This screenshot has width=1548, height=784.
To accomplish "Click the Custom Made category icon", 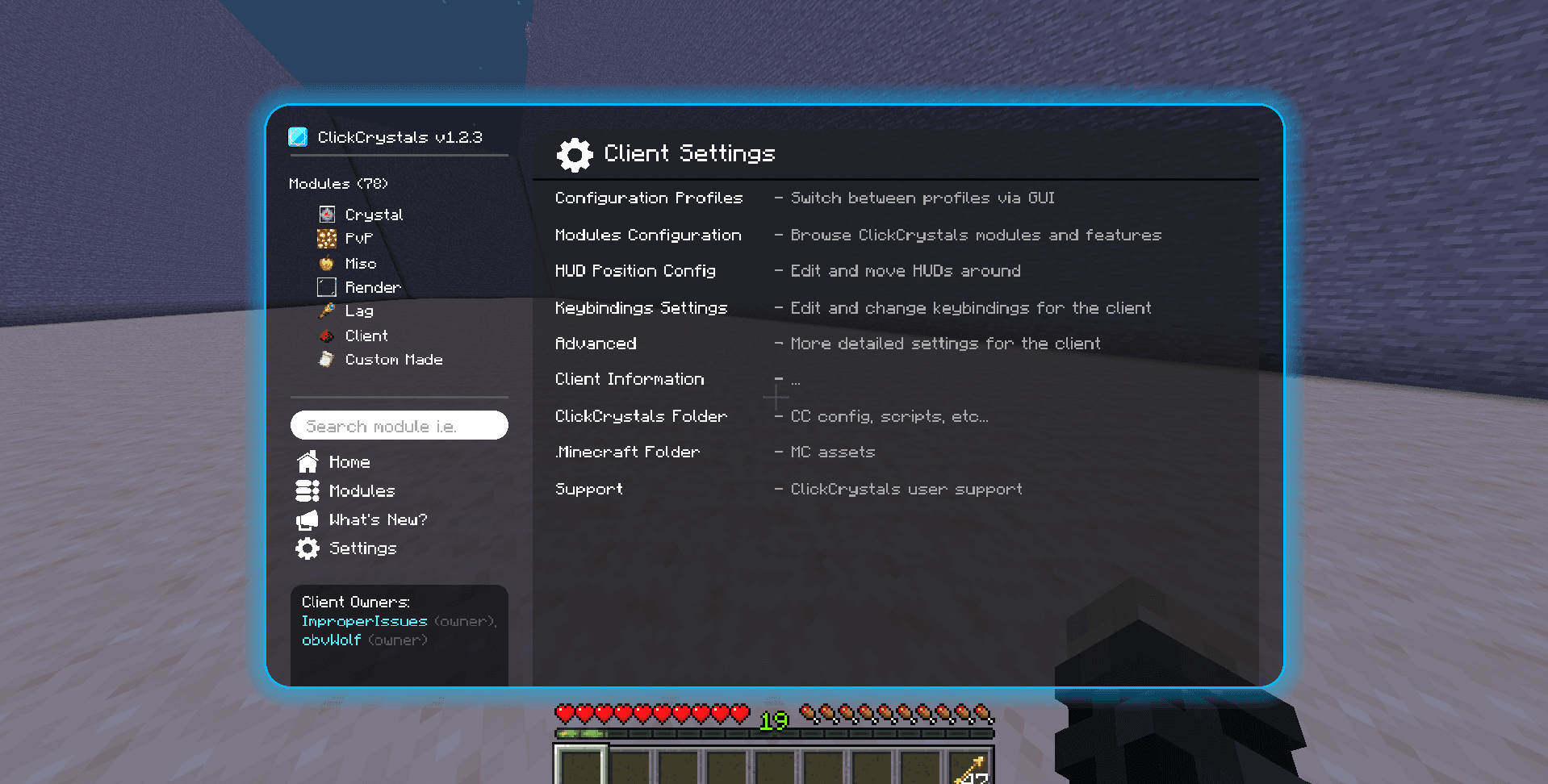I will [326, 360].
